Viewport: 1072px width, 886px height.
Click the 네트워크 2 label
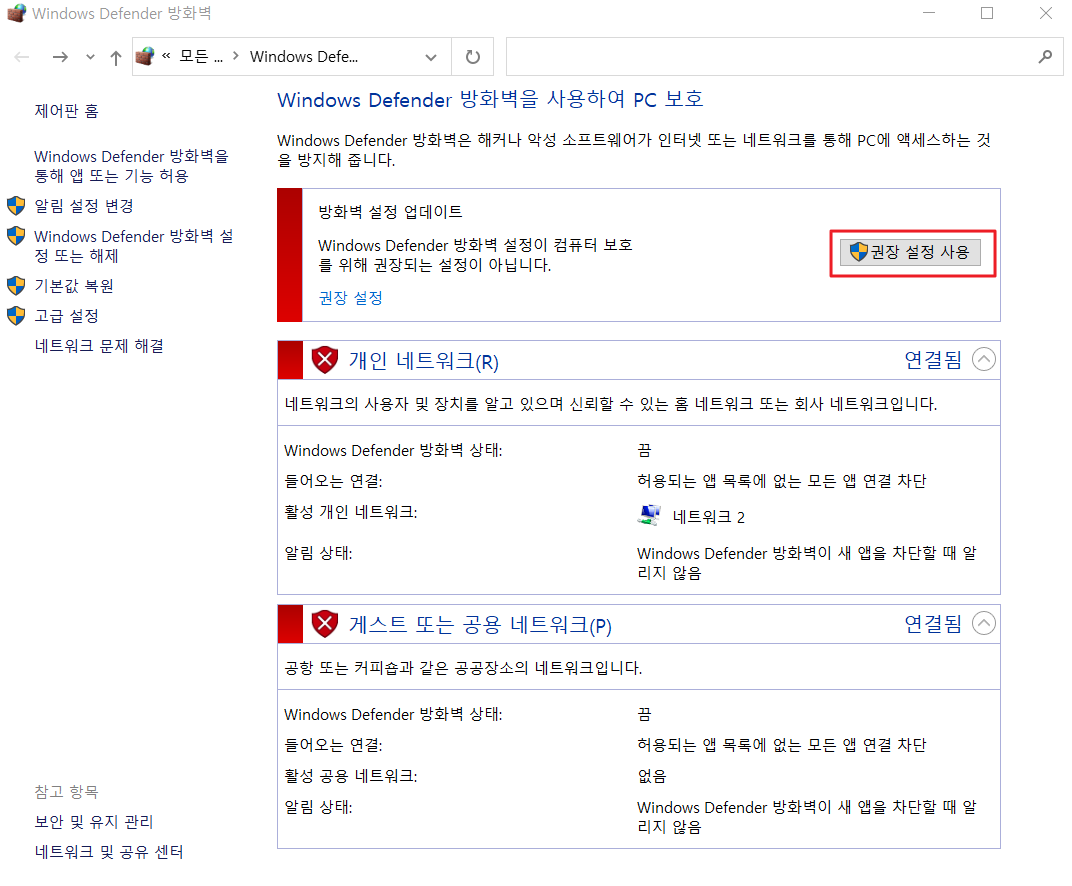coord(709,517)
